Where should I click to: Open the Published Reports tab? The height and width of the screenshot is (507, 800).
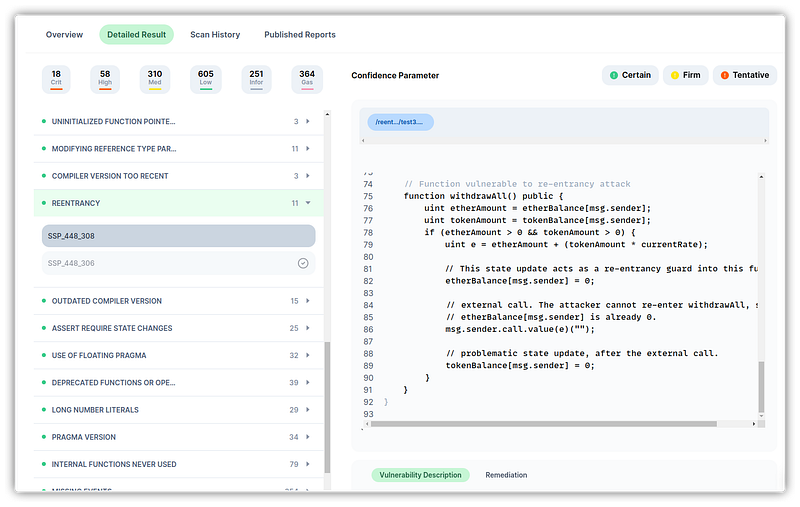pyautogui.click(x=300, y=35)
